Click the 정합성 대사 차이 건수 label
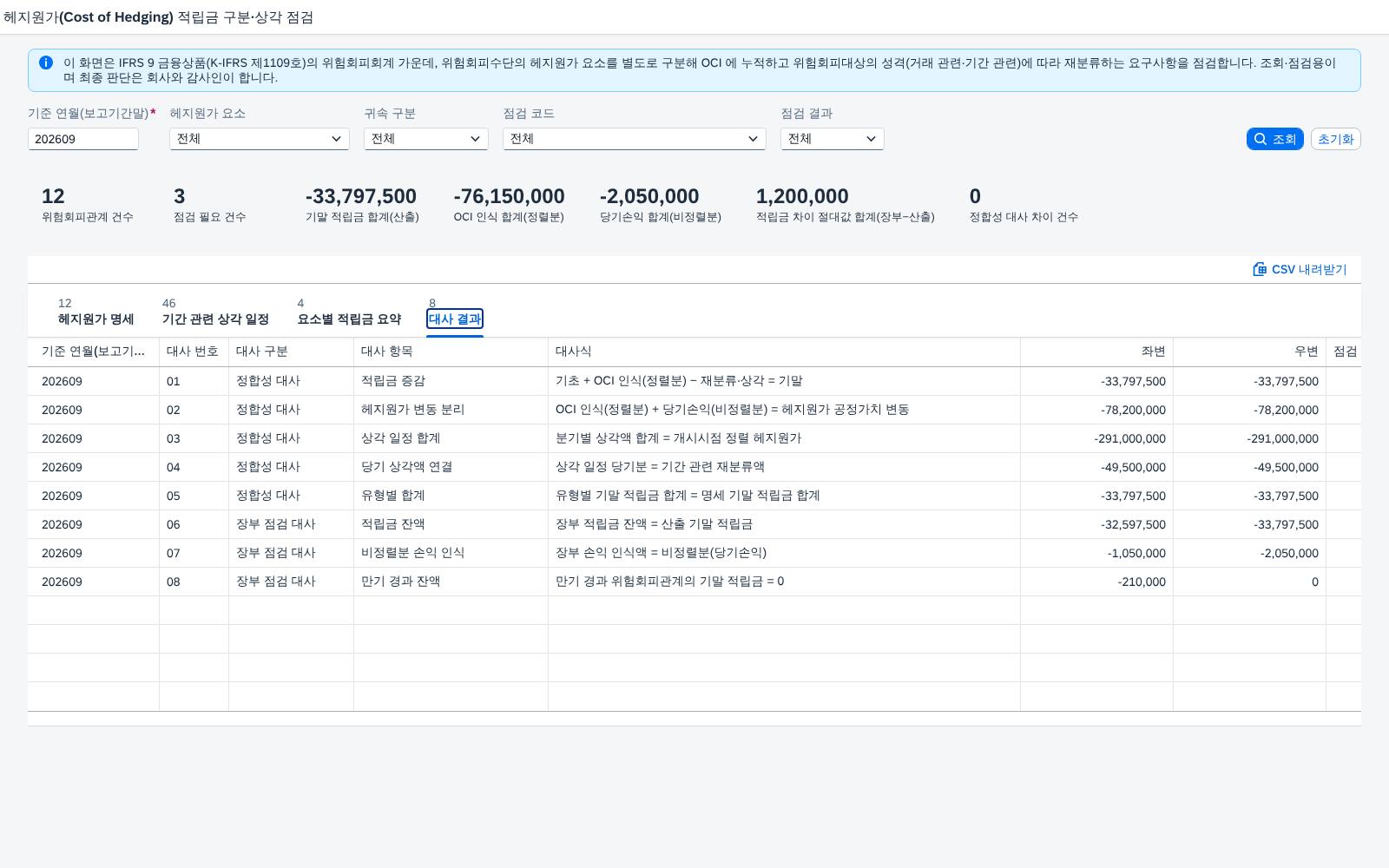The height and width of the screenshot is (868, 1389). (1024, 217)
